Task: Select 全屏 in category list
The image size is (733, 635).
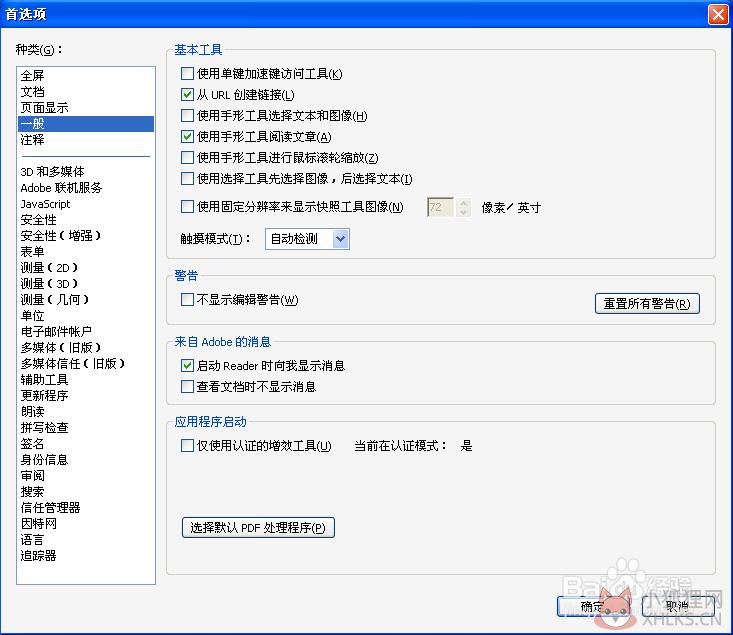Action: [x=86, y=75]
